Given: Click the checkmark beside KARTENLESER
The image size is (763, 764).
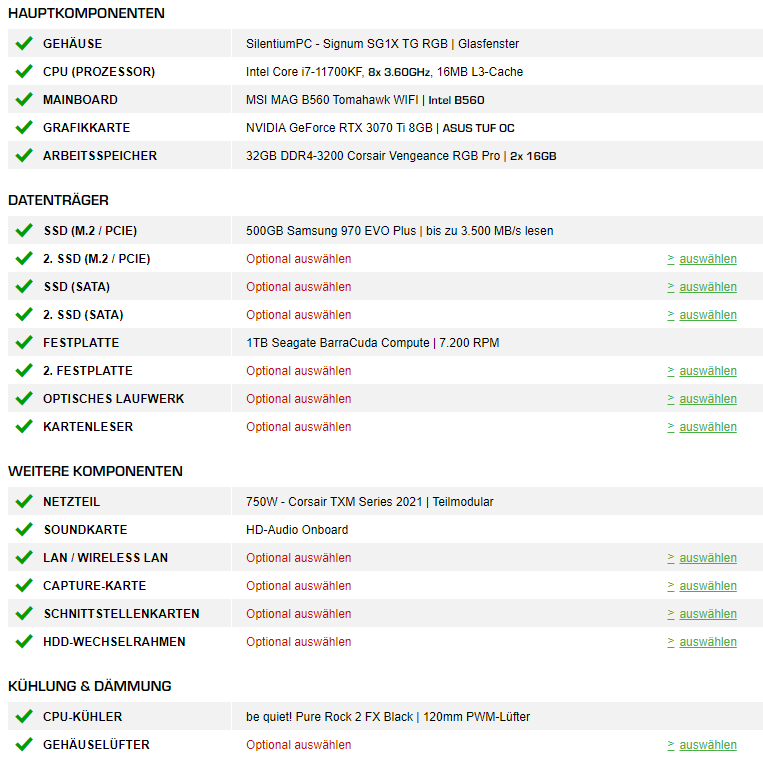Looking at the screenshot, I should coord(24,426).
